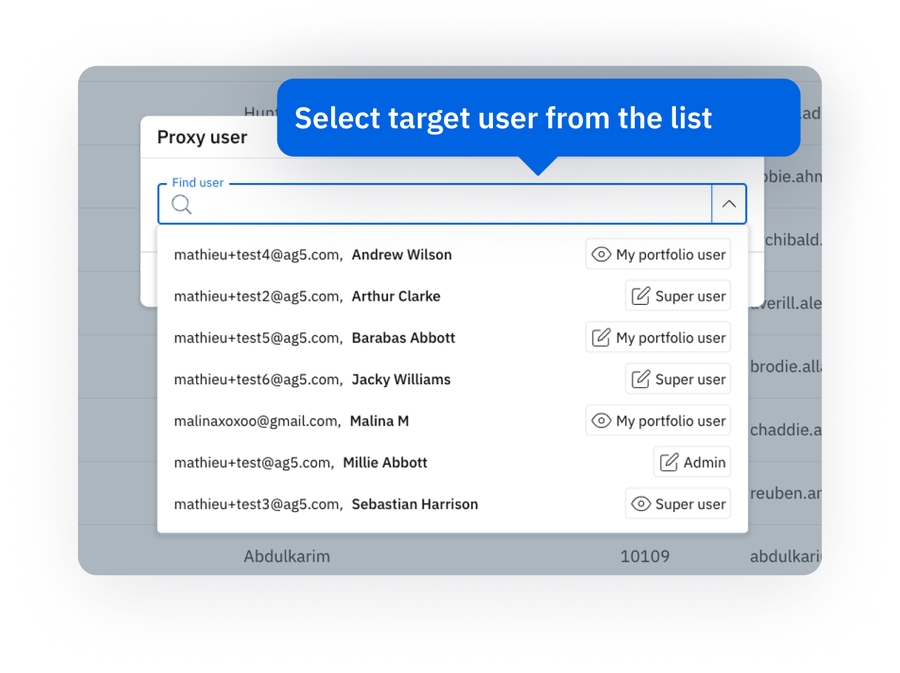Select Arthur Clarke from the user list
Viewport: 900px width, 673px height.
coord(395,296)
